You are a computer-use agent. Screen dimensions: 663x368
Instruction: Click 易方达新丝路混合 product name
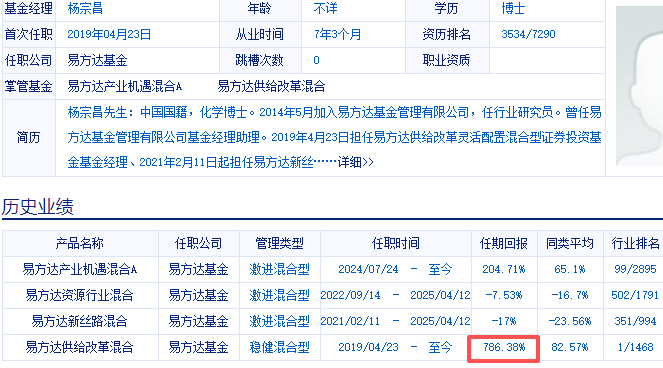pos(79,321)
